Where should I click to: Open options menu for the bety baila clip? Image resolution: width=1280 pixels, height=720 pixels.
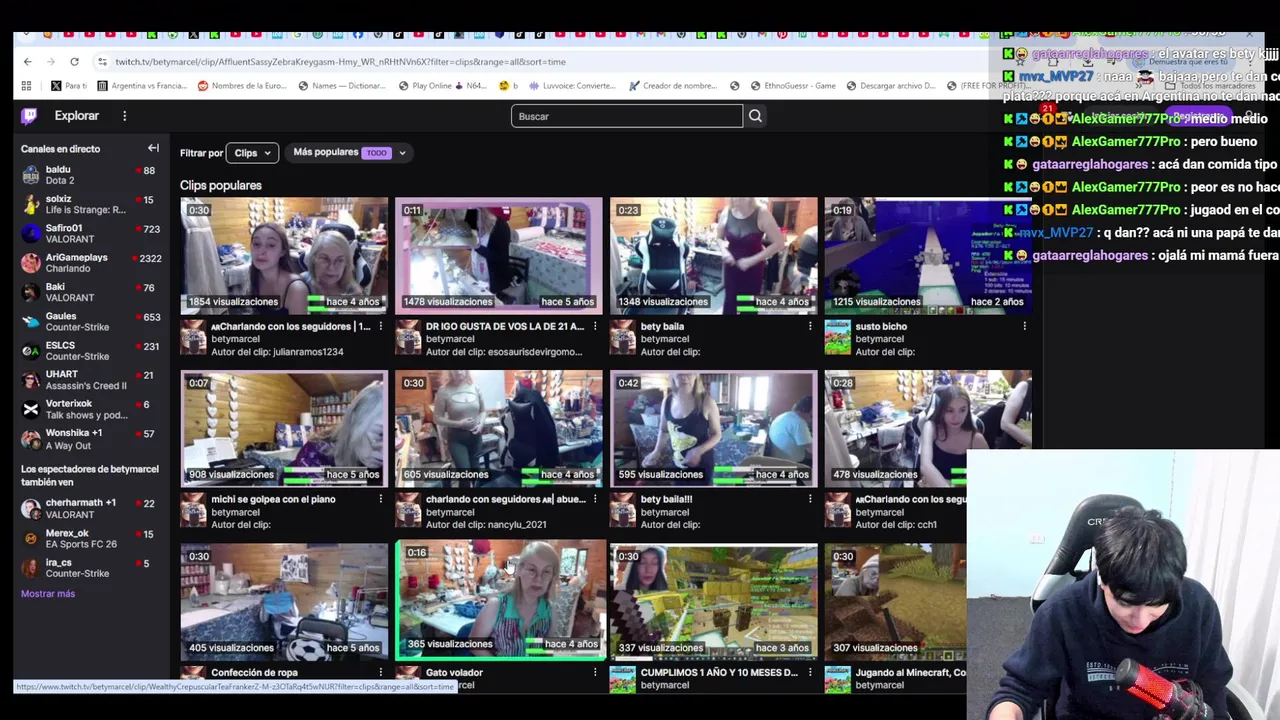click(810, 326)
